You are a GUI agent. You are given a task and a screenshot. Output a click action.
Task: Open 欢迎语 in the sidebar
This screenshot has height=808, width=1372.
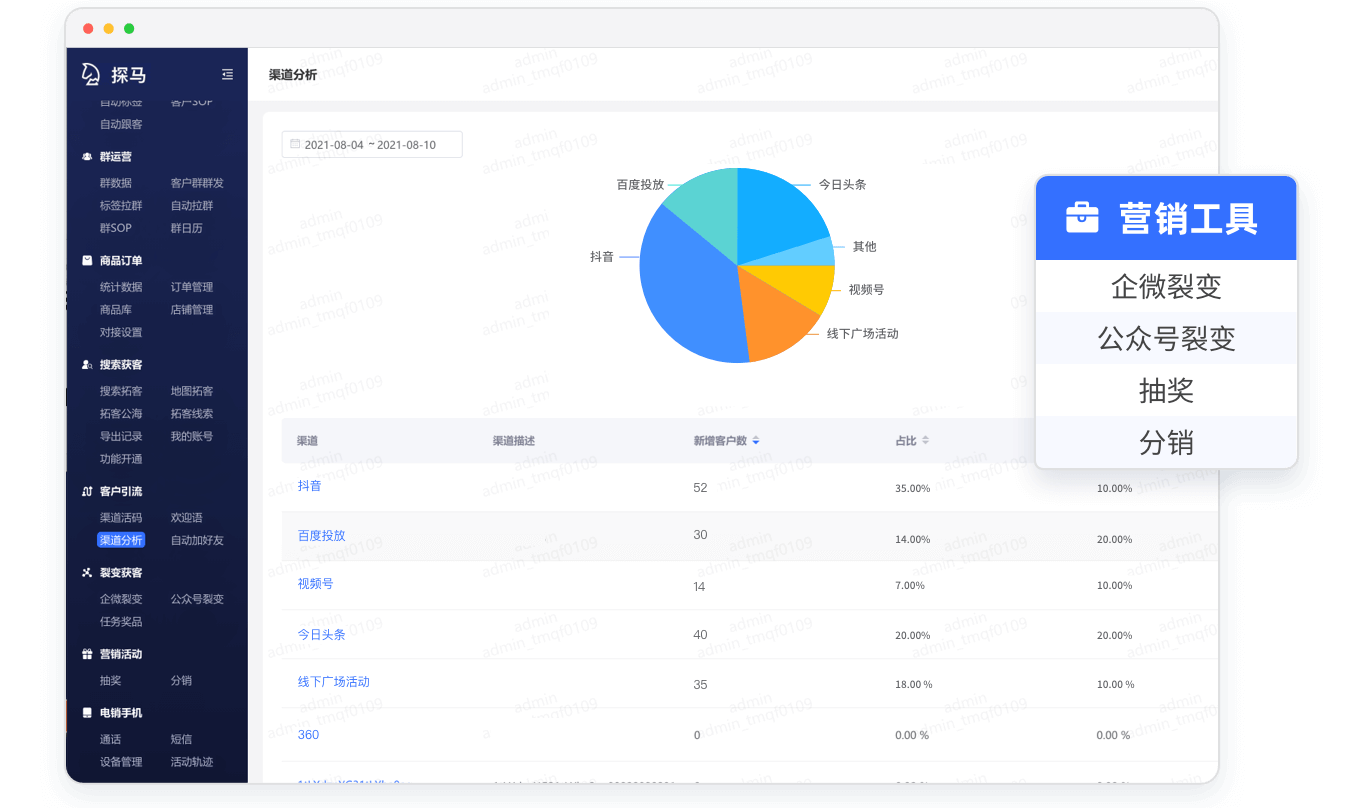[186, 518]
